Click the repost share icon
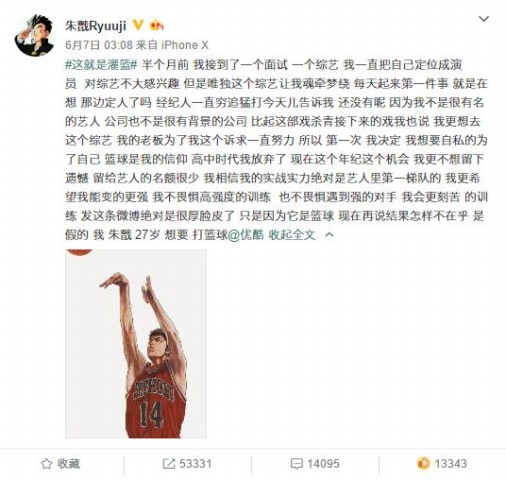506x480 pixels. pos(169,464)
